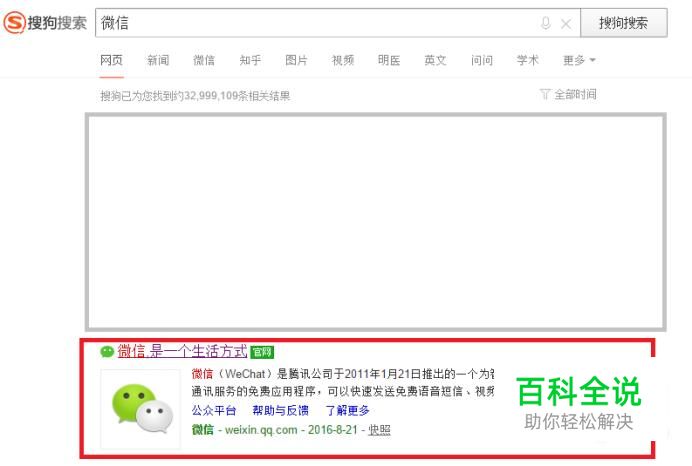Activate voice search microphone icon
The height and width of the screenshot is (466, 692).
point(545,23)
